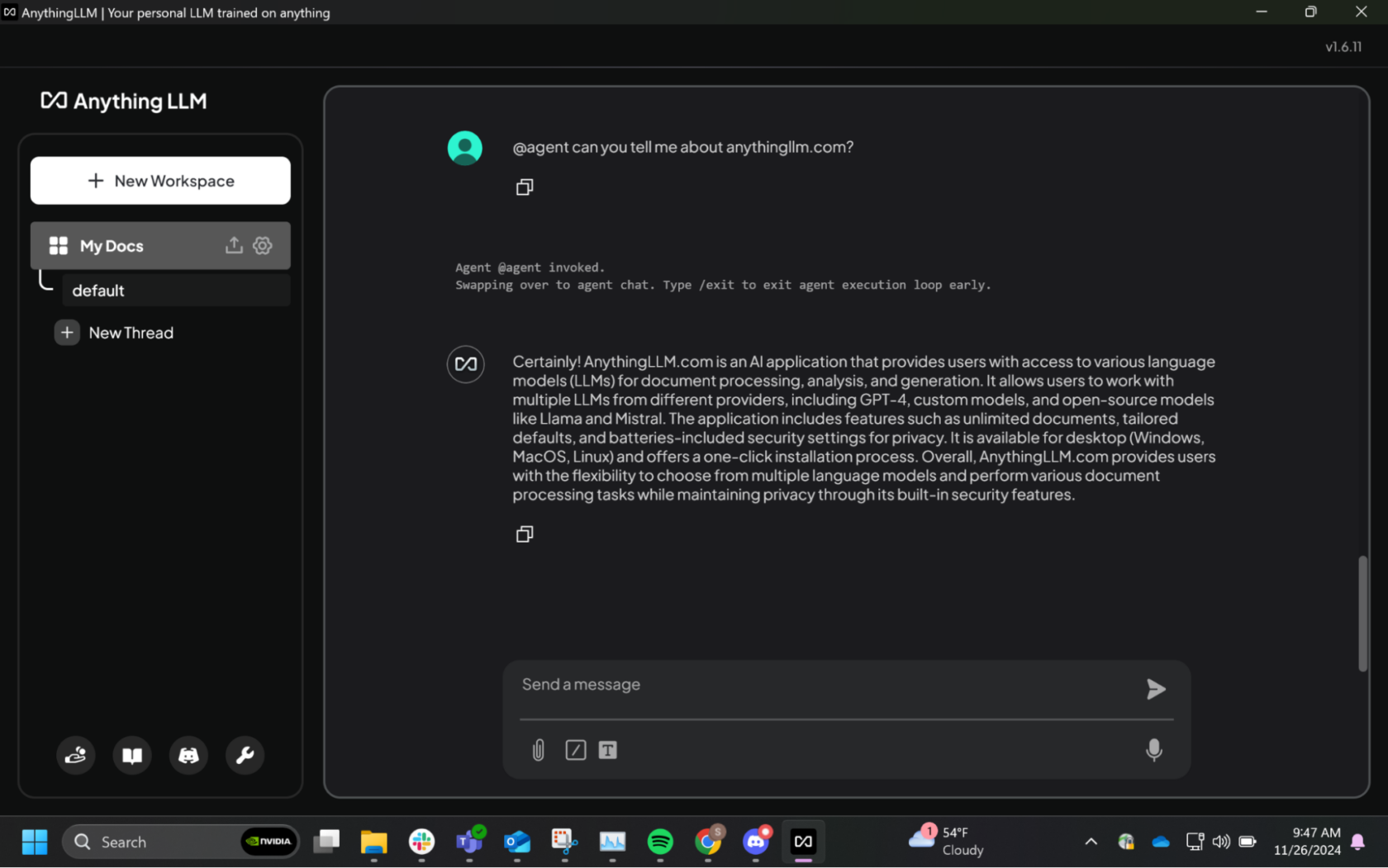This screenshot has height=868, width=1388.
Task: Open File Explorer from taskbar
Action: tap(374, 842)
